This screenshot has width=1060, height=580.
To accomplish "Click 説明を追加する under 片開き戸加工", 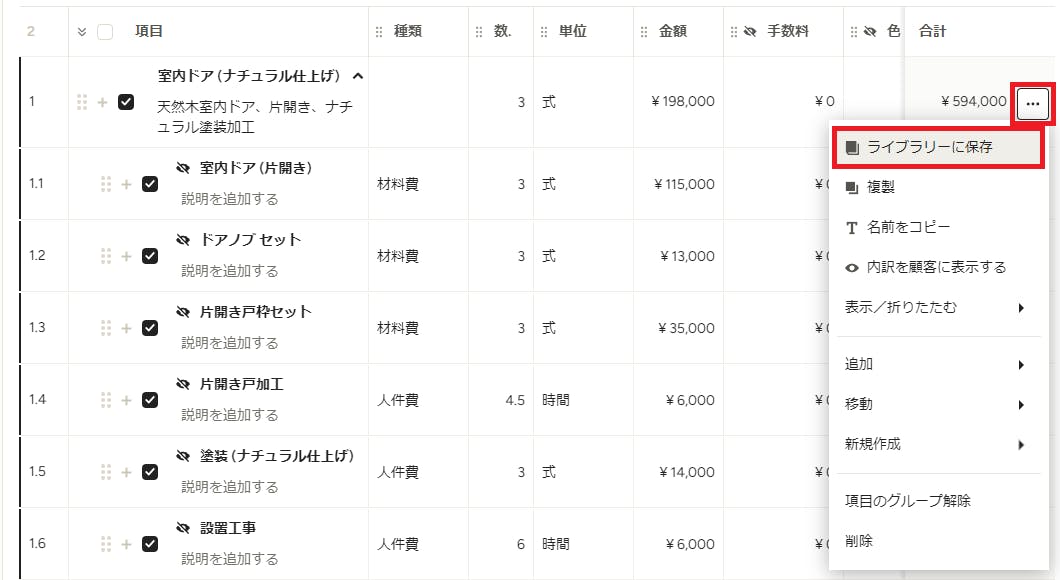I will click(229, 415).
